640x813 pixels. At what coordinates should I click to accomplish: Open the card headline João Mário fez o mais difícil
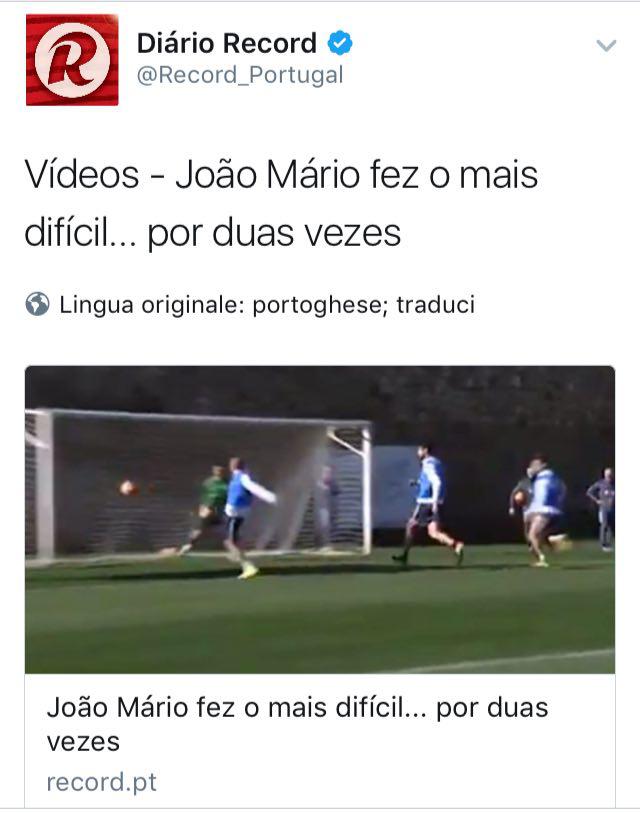(297, 724)
